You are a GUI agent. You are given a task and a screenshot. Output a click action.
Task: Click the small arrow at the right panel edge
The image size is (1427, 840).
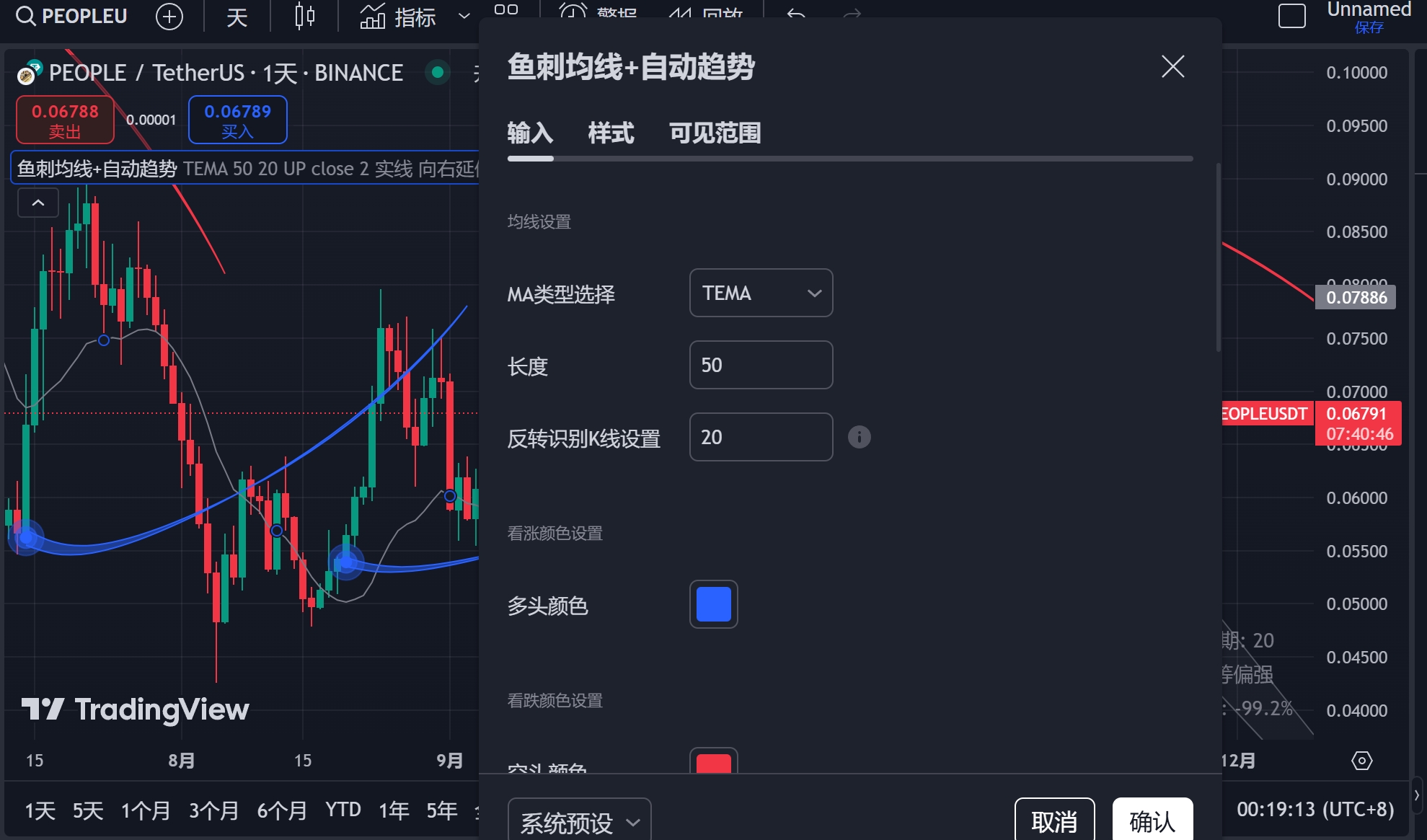tap(1416, 796)
